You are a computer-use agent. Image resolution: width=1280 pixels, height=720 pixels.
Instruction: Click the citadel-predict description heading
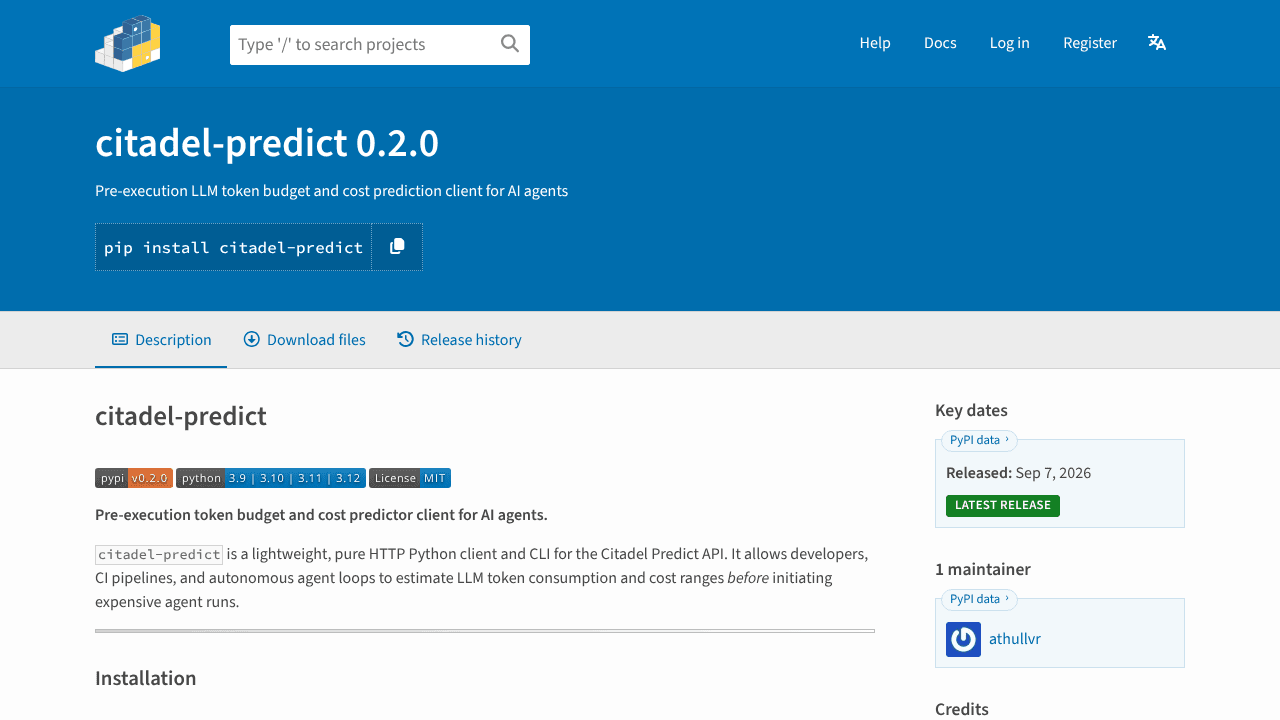coord(181,416)
